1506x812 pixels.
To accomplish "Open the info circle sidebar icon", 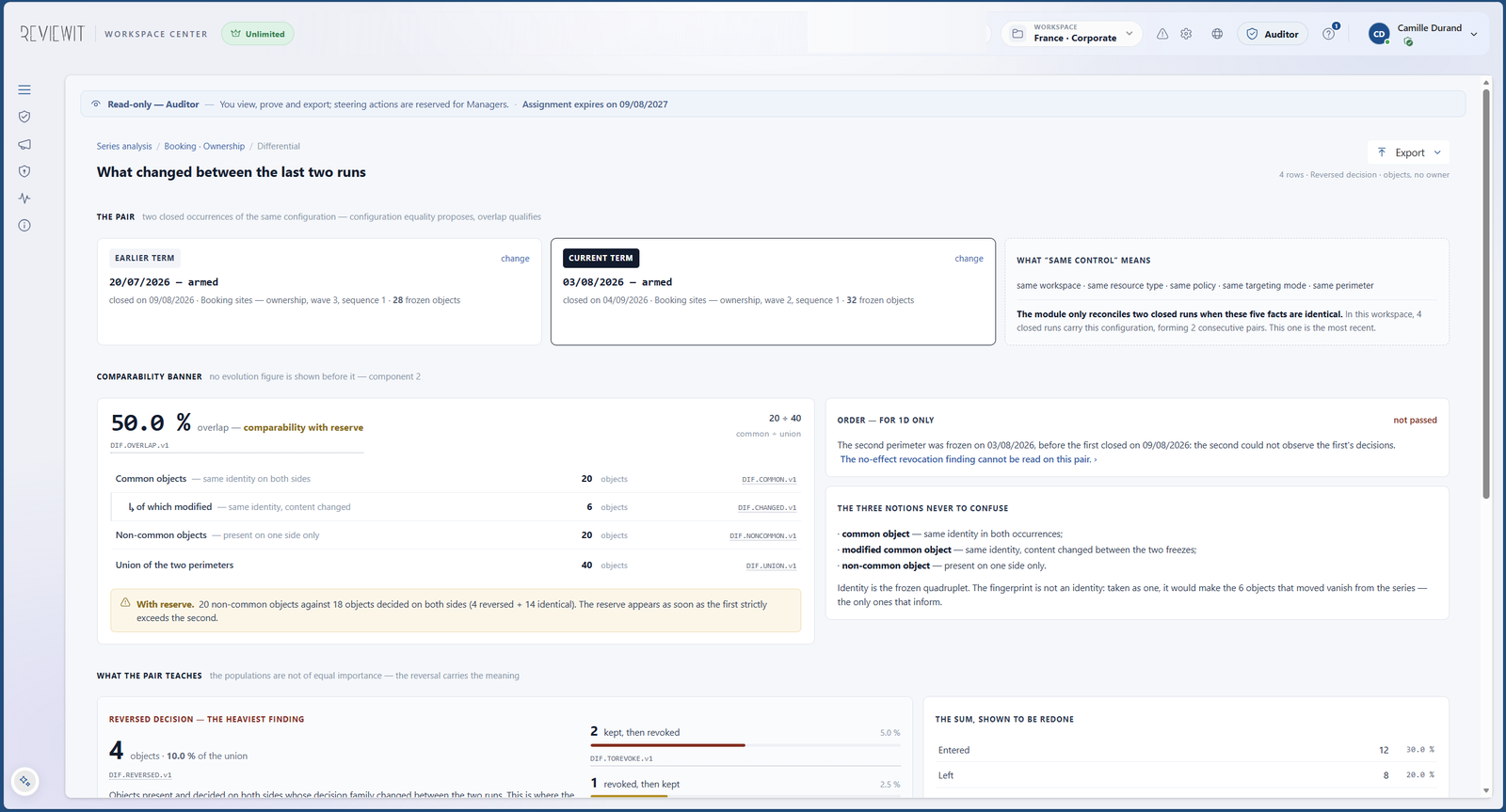I will click(24, 226).
